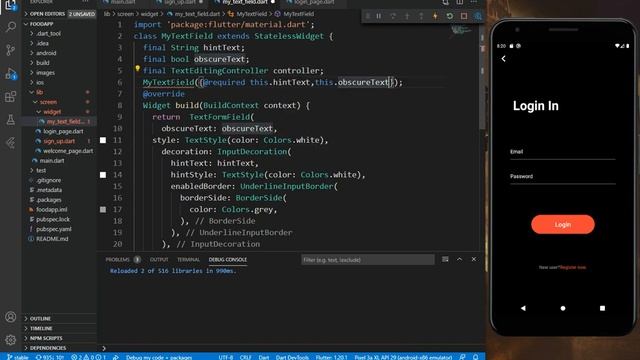
Task: Open the Source Control view
Action: pos(11,50)
